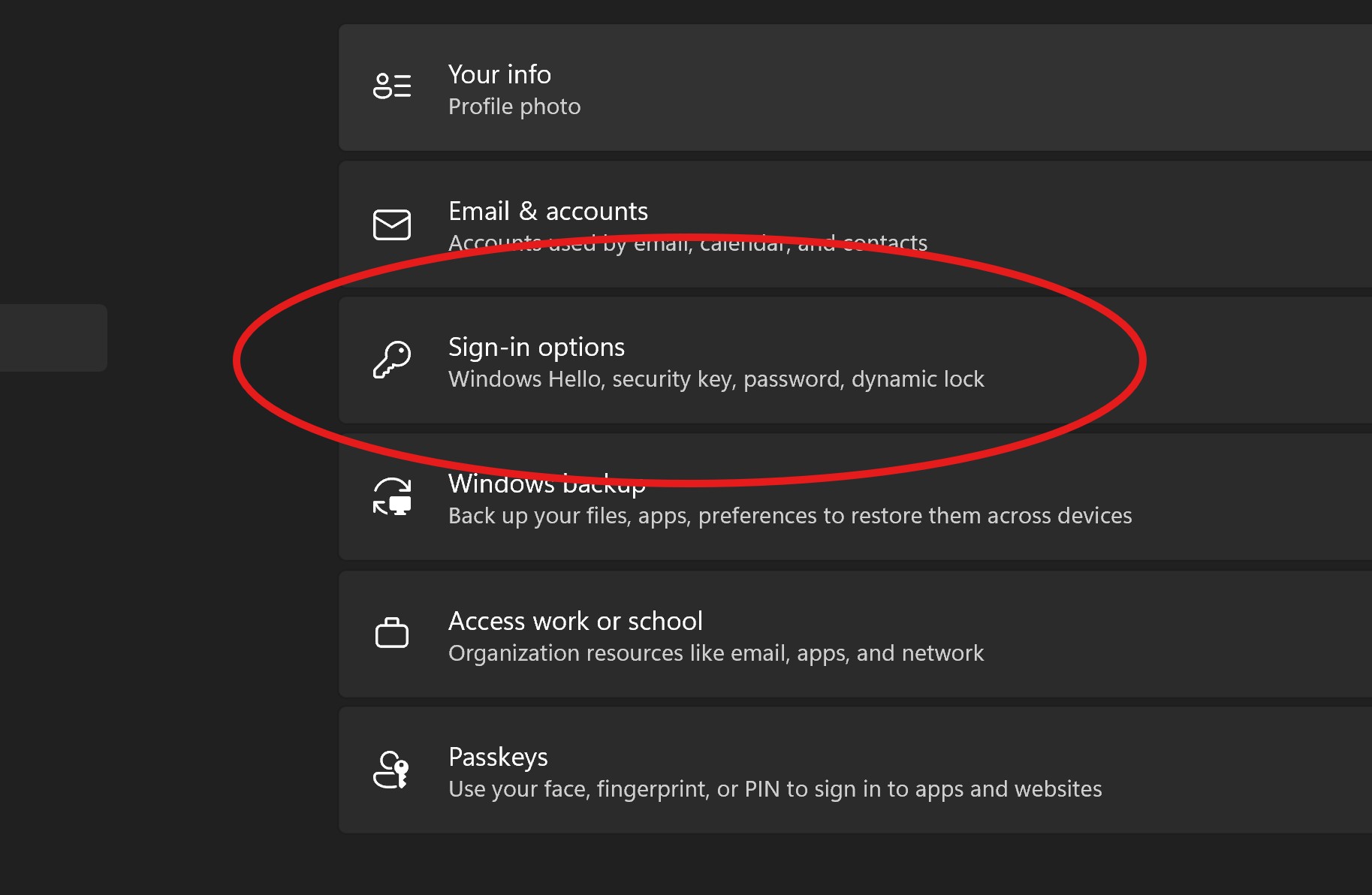
Task: Click the Your info profile icon
Action: (x=392, y=86)
